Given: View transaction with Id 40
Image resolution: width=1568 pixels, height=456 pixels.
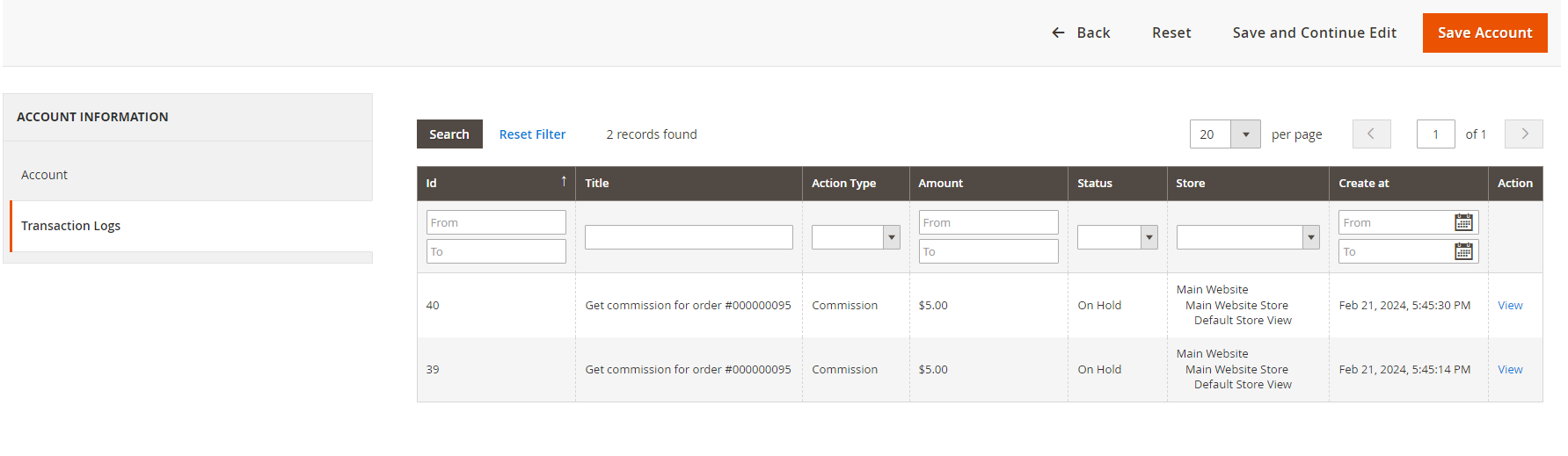Looking at the screenshot, I should tap(1509, 306).
